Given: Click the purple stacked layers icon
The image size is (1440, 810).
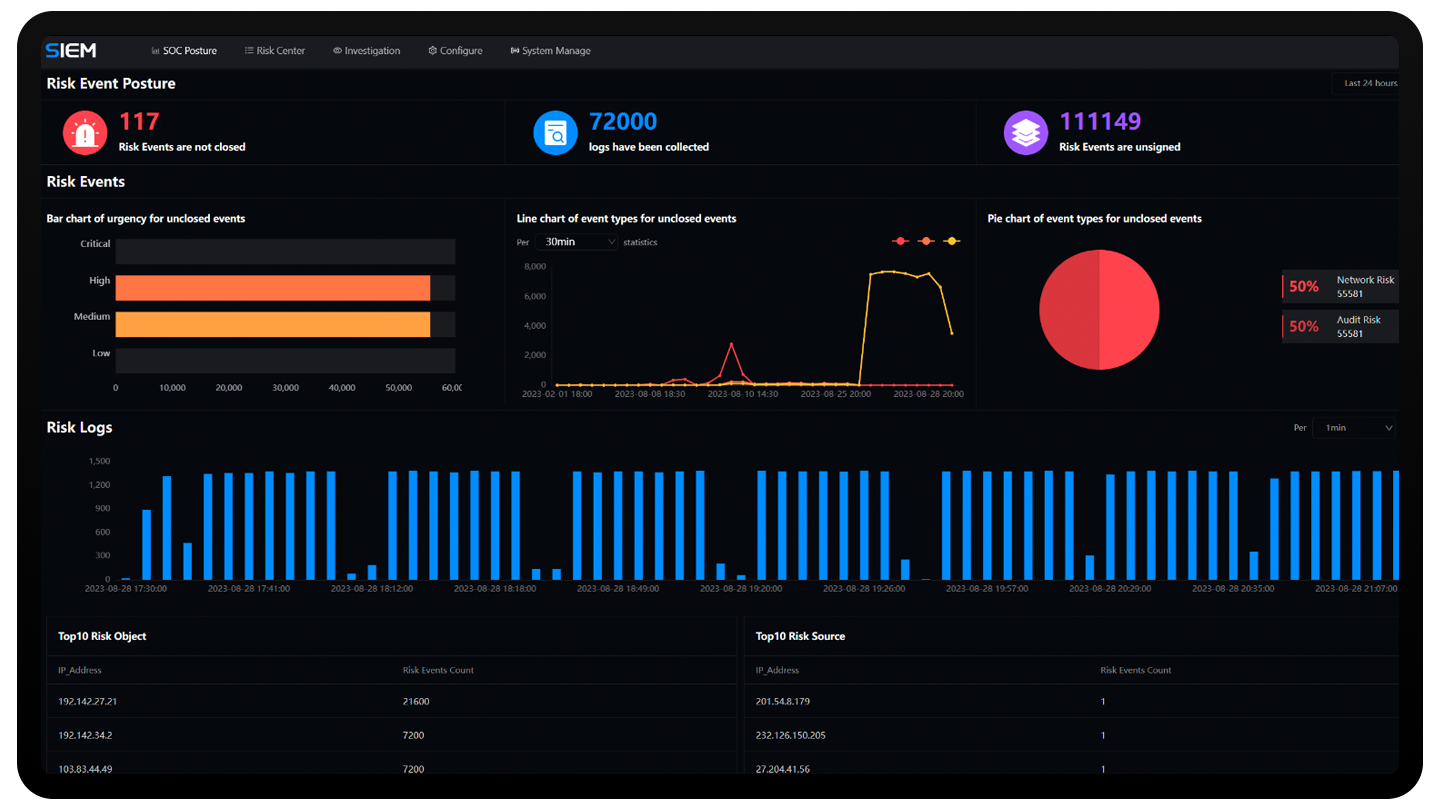Looking at the screenshot, I should (1026, 133).
